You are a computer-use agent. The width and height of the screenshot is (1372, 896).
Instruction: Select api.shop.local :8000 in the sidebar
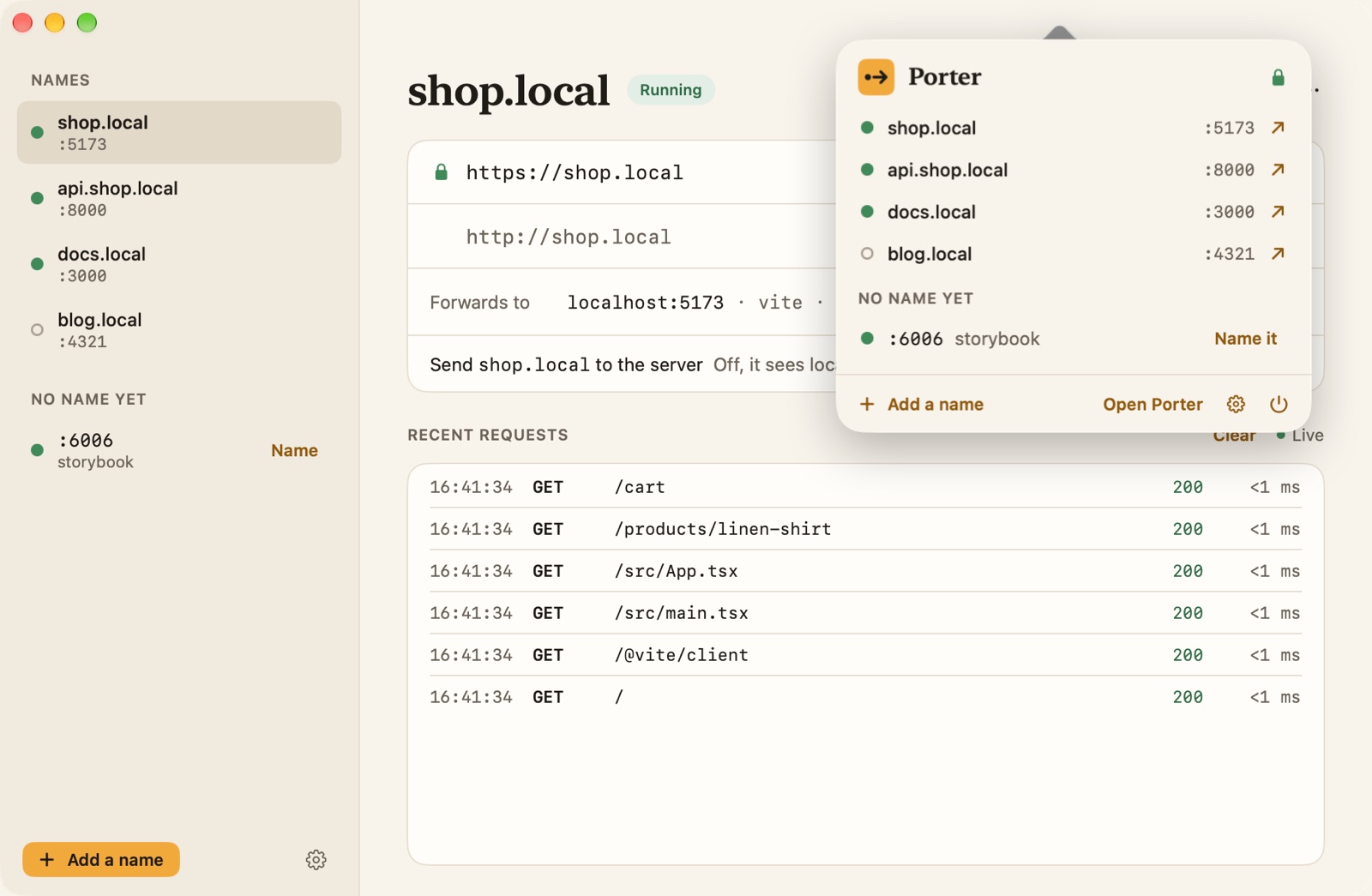tap(179, 198)
